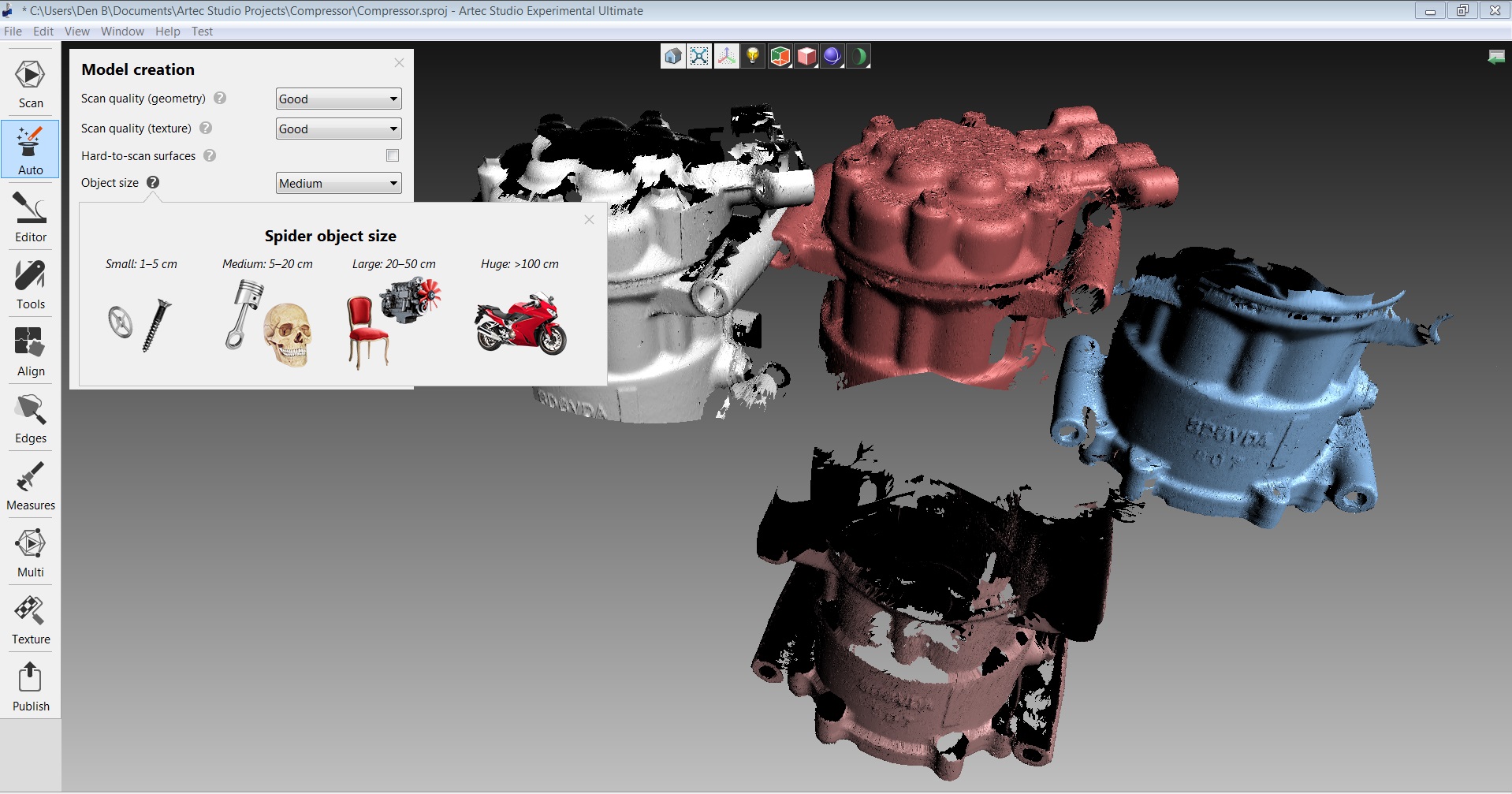Image resolution: width=1512 pixels, height=794 pixels.
Task: Open the Object size dropdown
Action: [x=338, y=183]
